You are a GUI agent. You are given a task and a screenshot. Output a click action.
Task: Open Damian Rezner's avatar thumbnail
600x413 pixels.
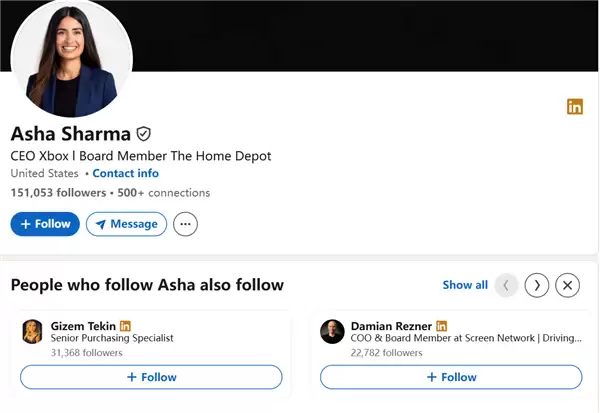pos(332,332)
